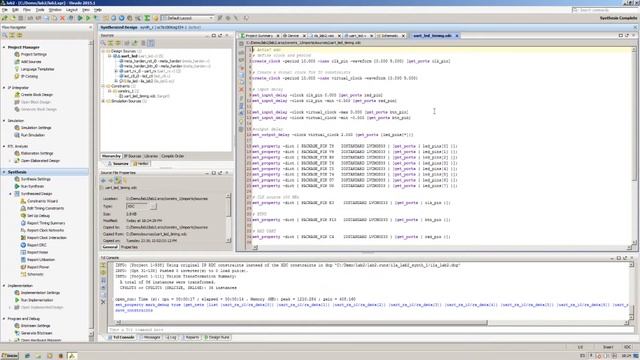Open Project Settings in Flow Navigator
Image resolution: width=640 pixels, height=360 pixels.
[x=33, y=54]
